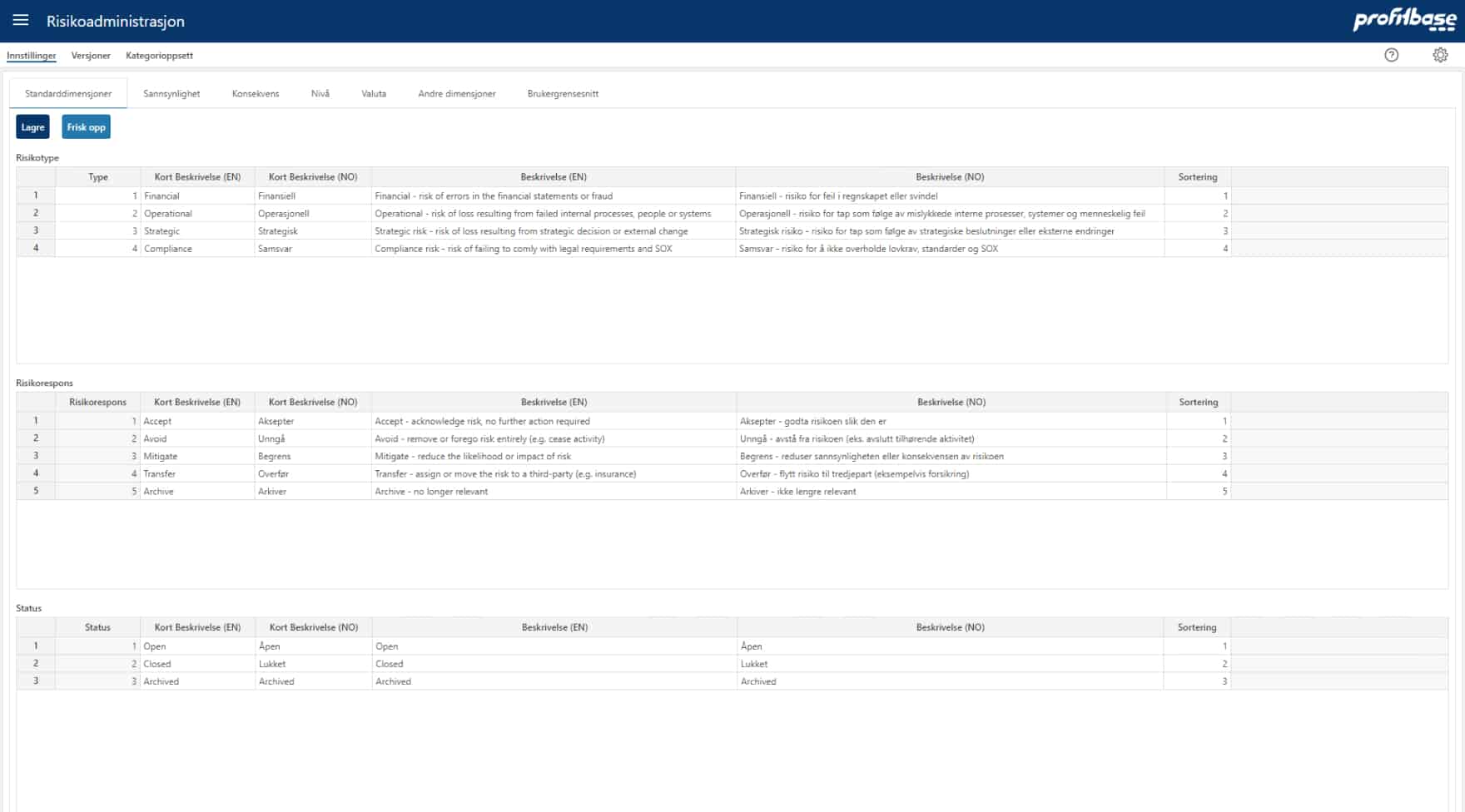Image resolution: width=1465 pixels, height=812 pixels.
Task: Select the Nivå tab
Action: pos(320,94)
